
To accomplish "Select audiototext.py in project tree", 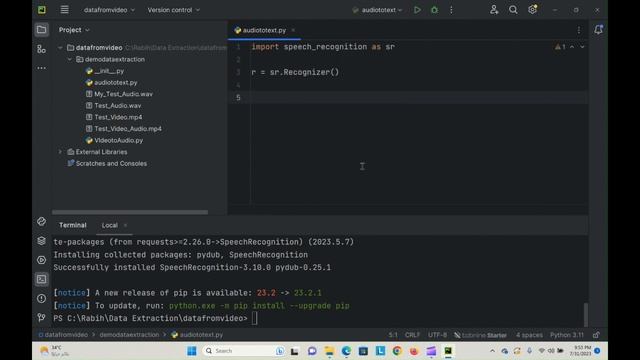I will [111, 82].
